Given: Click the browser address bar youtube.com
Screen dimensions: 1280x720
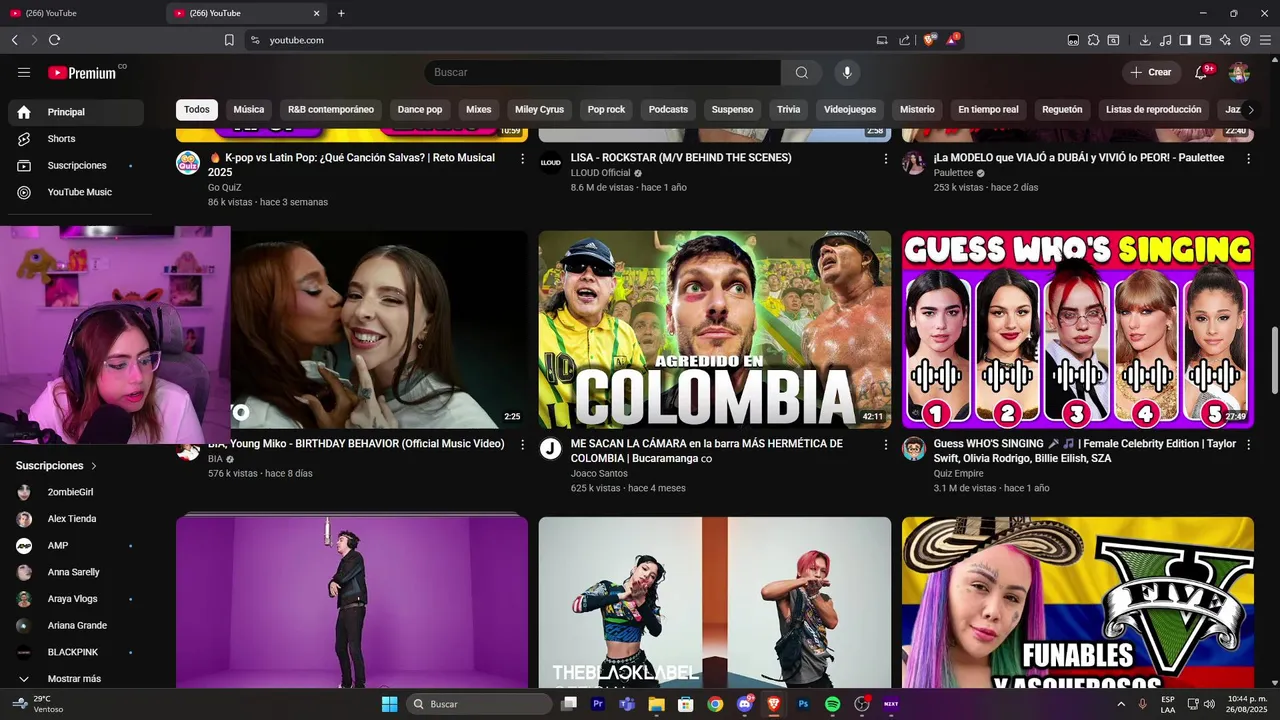Looking at the screenshot, I should pos(560,40).
